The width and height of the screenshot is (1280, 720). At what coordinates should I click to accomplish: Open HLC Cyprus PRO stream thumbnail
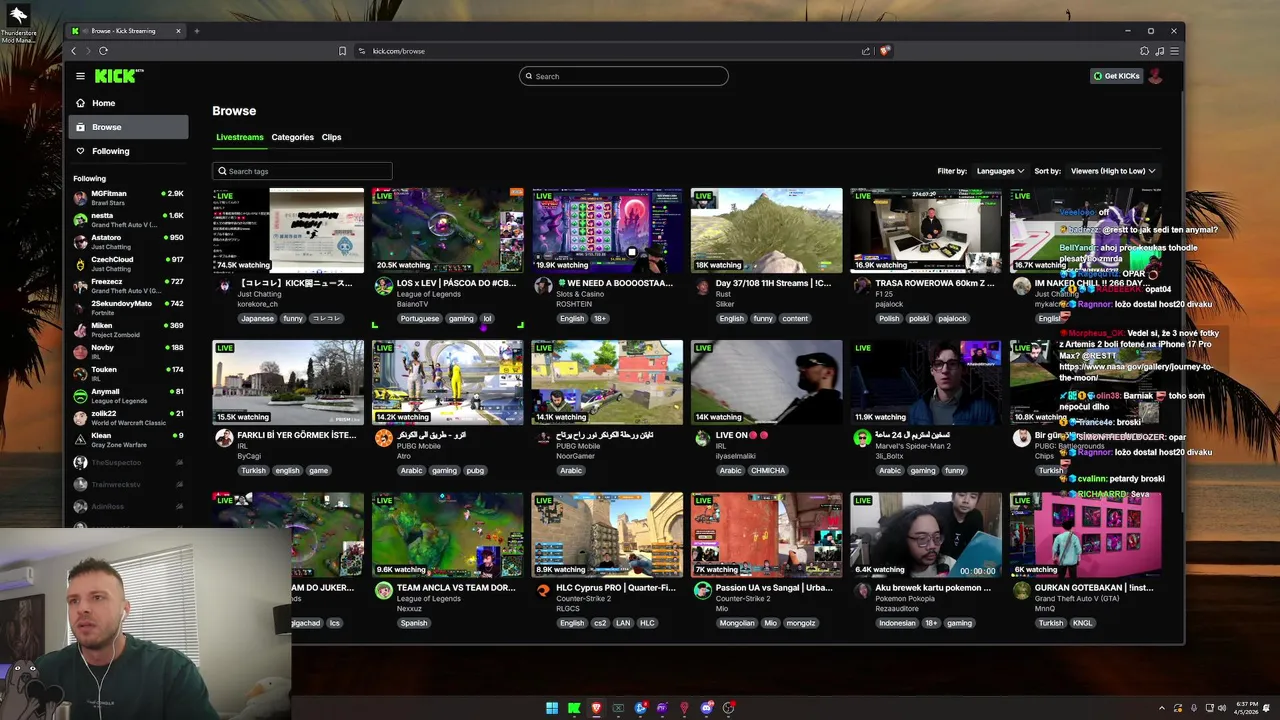pos(607,534)
